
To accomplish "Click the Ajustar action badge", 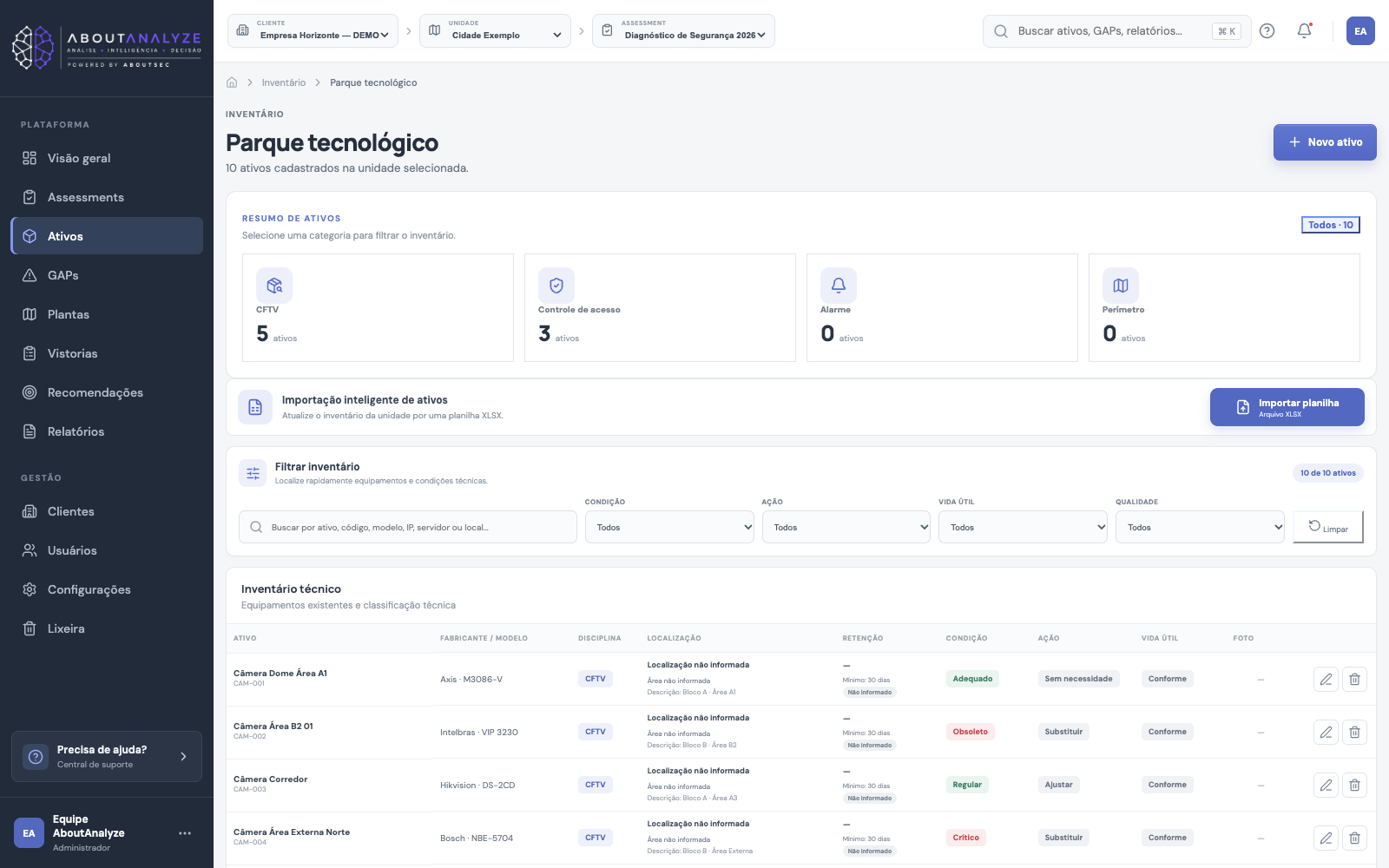I will (x=1059, y=785).
